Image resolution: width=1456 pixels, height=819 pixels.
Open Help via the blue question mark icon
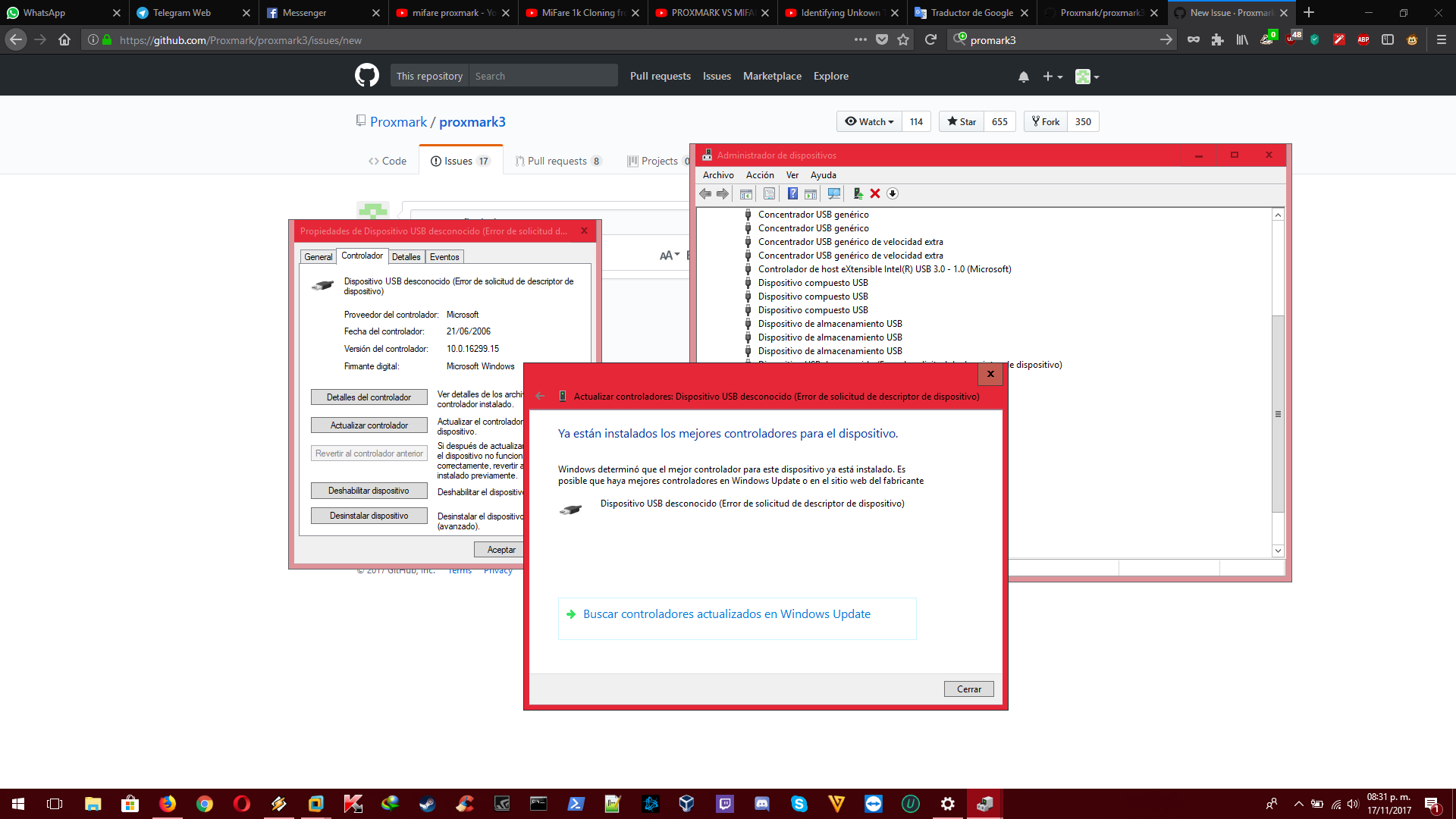pyautogui.click(x=792, y=193)
